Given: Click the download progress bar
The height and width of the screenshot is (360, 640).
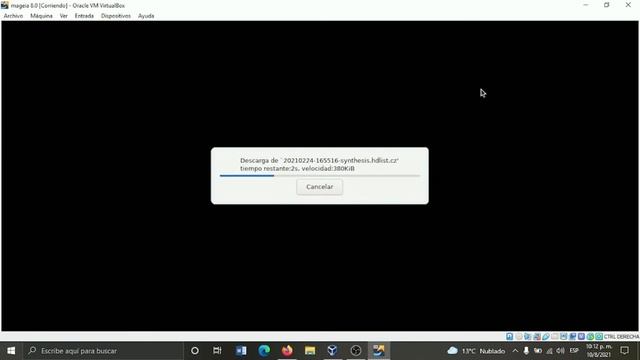Looking at the screenshot, I should pos(320,176).
